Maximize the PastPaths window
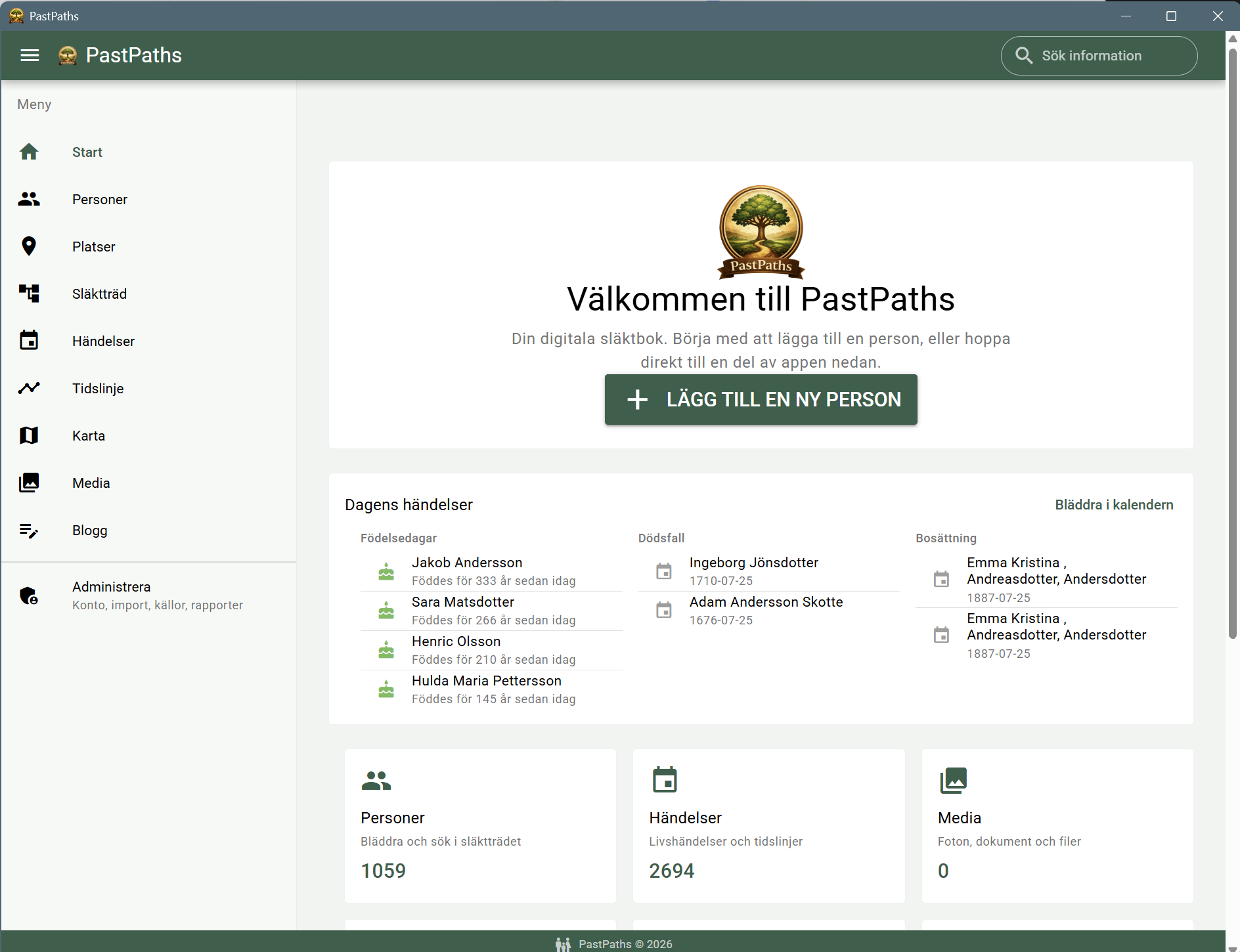The width and height of the screenshot is (1240, 952). pyautogui.click(x=1171, y=16)
